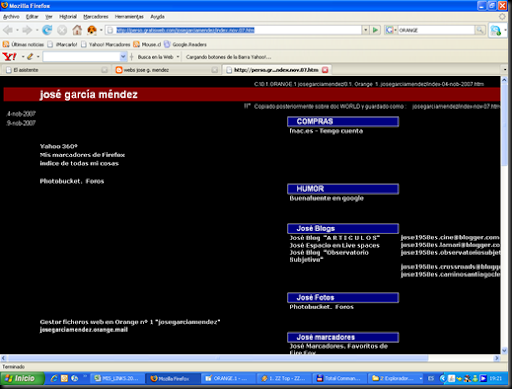Open the Marcadores menu
This screenshot has height=389, width=512.
pos(96,16)
